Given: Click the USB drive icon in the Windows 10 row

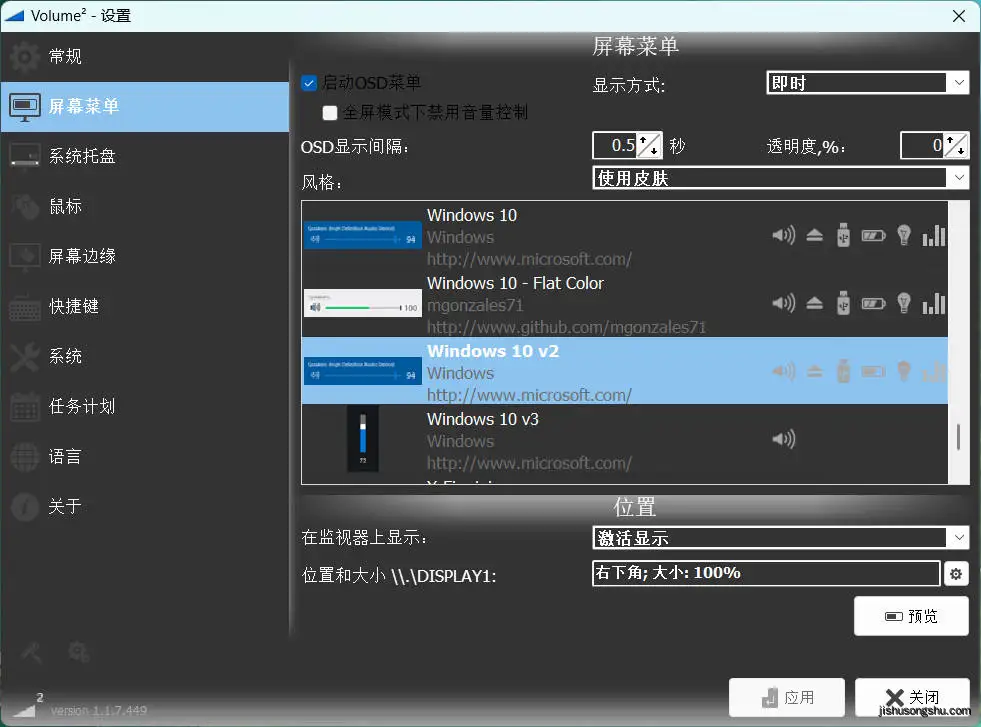Looking at the screenshot, I should pyautogui.click(x=843, y=235).
